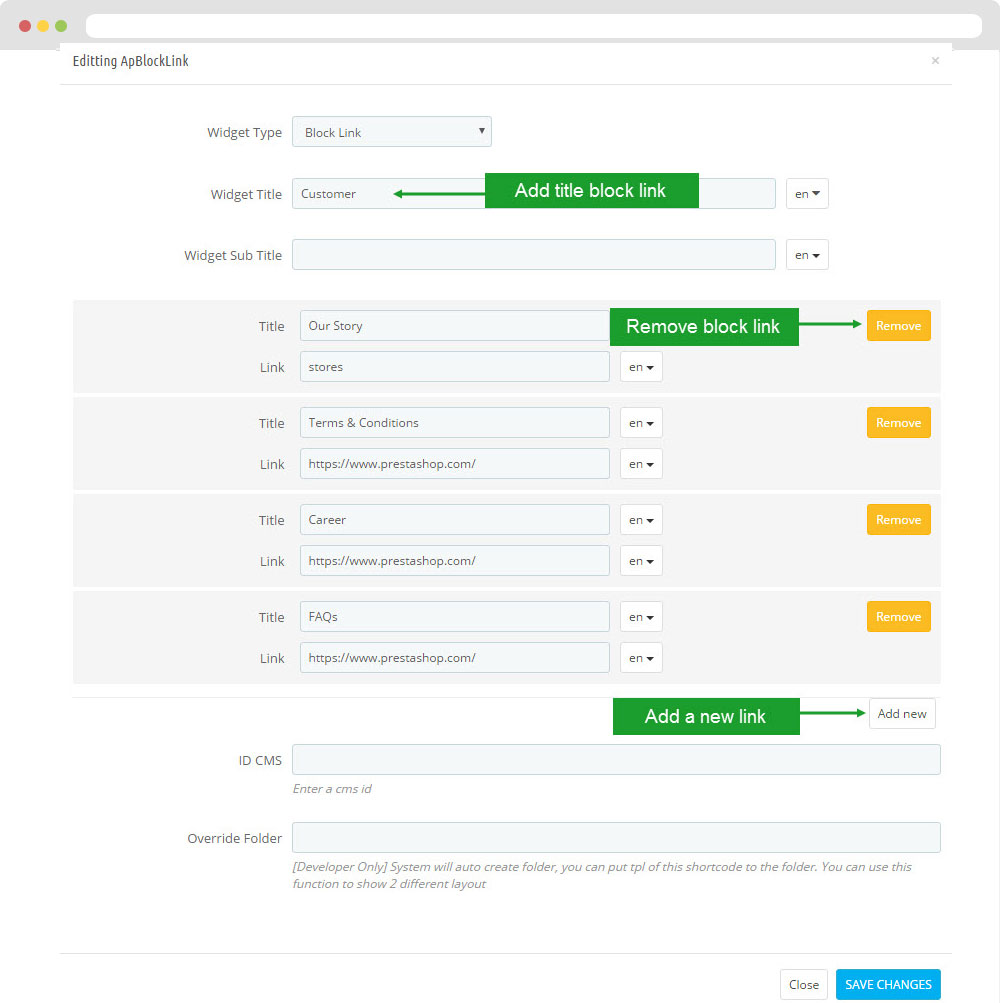Remove the Our Story block link

click(898, 326)
